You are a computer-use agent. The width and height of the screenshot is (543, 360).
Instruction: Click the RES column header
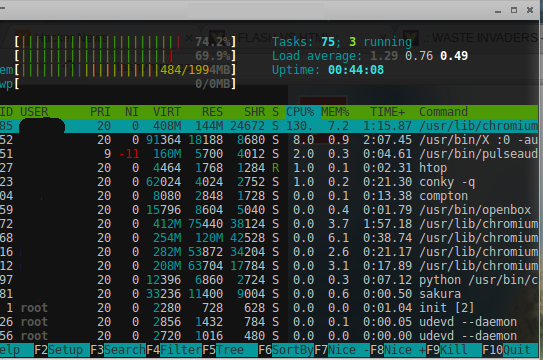[212, 112]
